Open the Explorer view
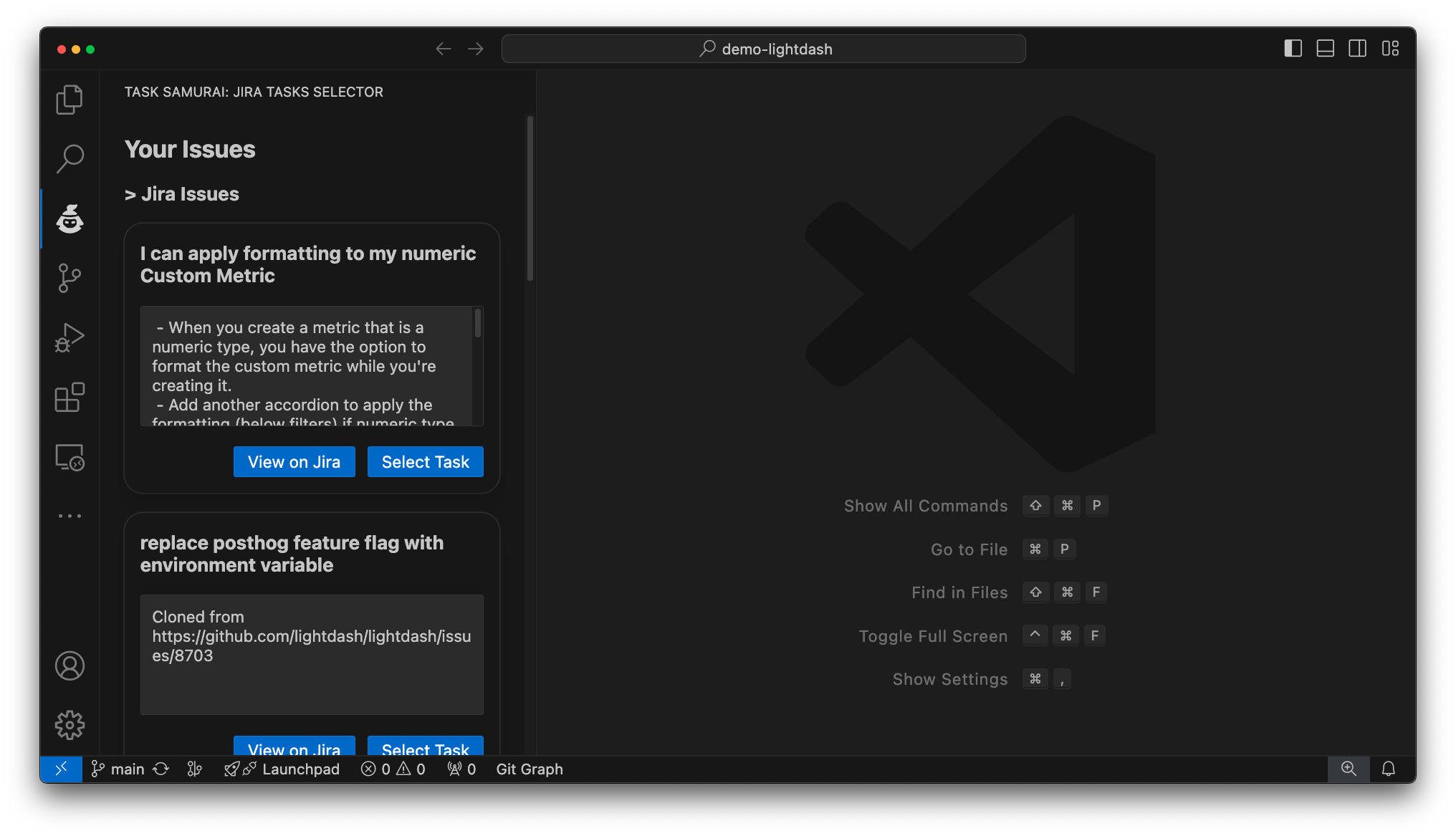The width and height of the screenshot is (1456, 836). point(69,99)
